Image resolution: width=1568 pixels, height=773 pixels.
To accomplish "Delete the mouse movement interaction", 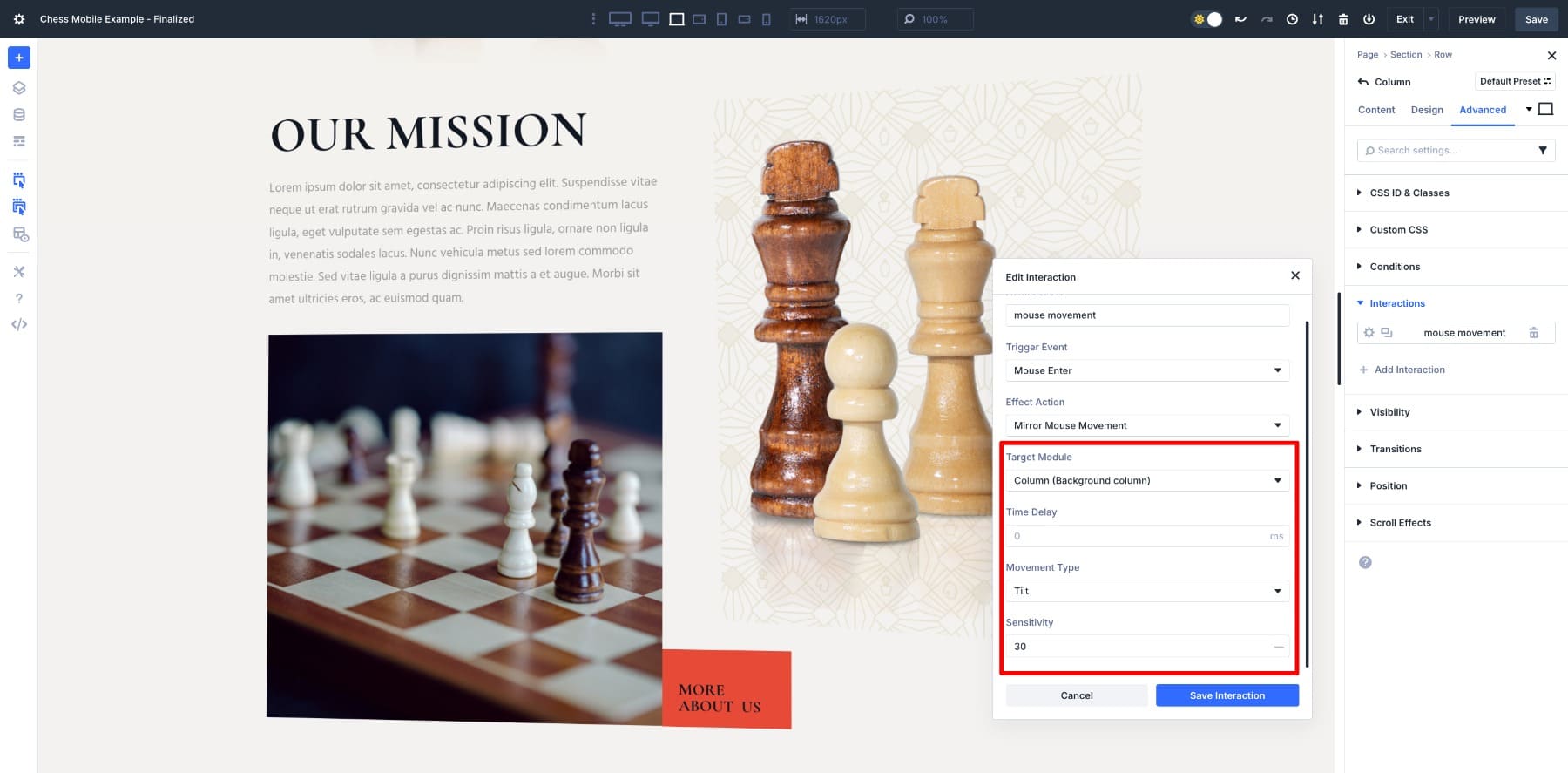I will tap(1533, 333).
